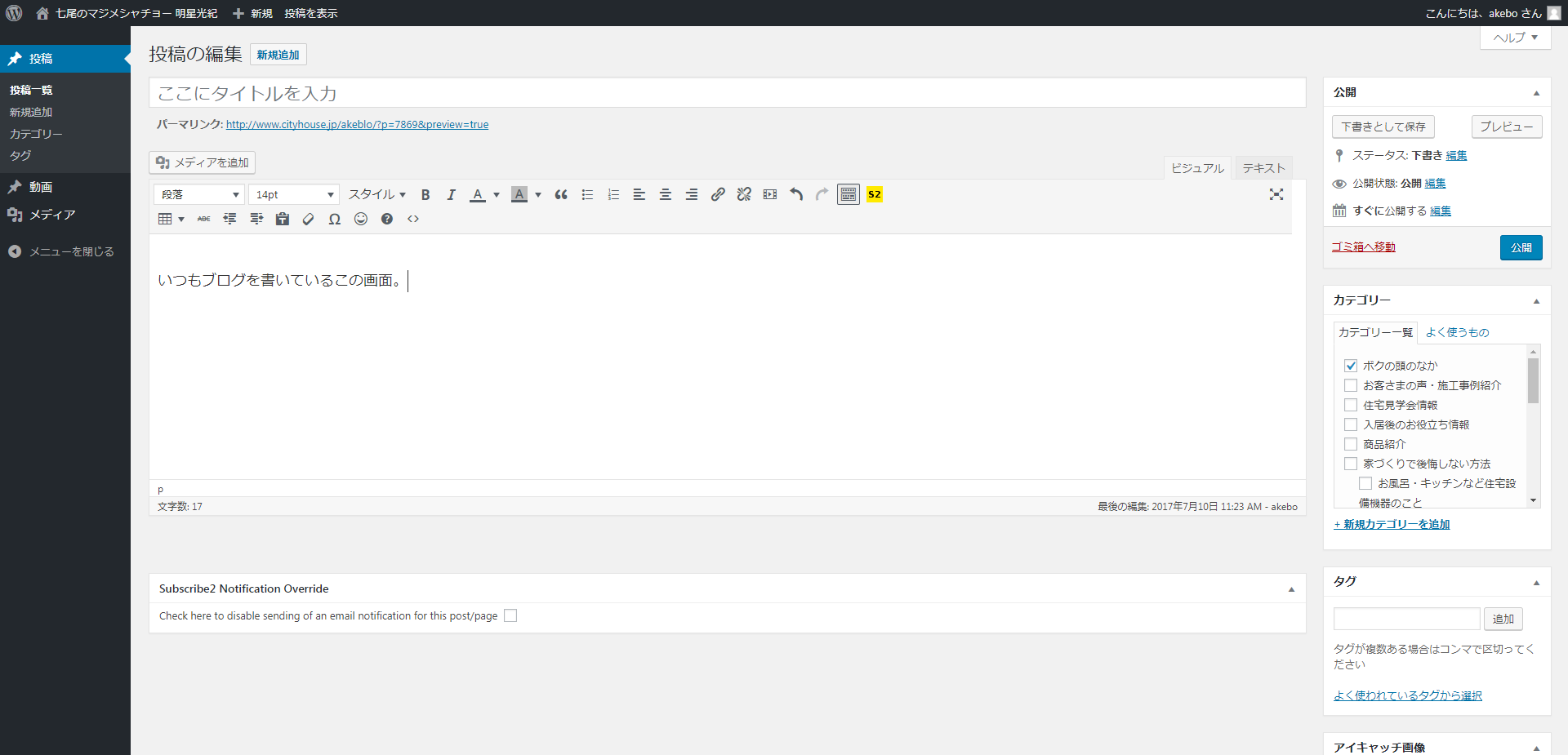Viewport: 1568px width, 755px height.
Task: Click the yellow S2 toolbar button
Action: [875, 194]
